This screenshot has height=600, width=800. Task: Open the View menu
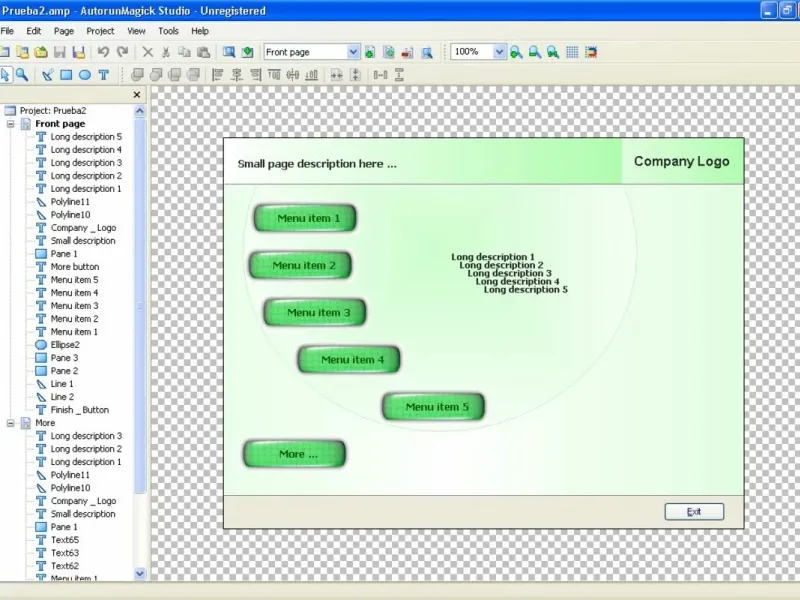click(136, 31)
